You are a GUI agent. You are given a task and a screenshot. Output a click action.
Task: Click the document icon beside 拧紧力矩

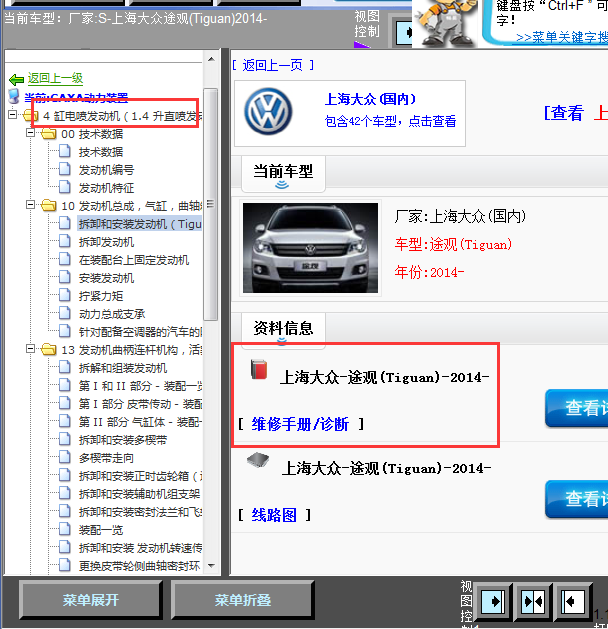64,295
